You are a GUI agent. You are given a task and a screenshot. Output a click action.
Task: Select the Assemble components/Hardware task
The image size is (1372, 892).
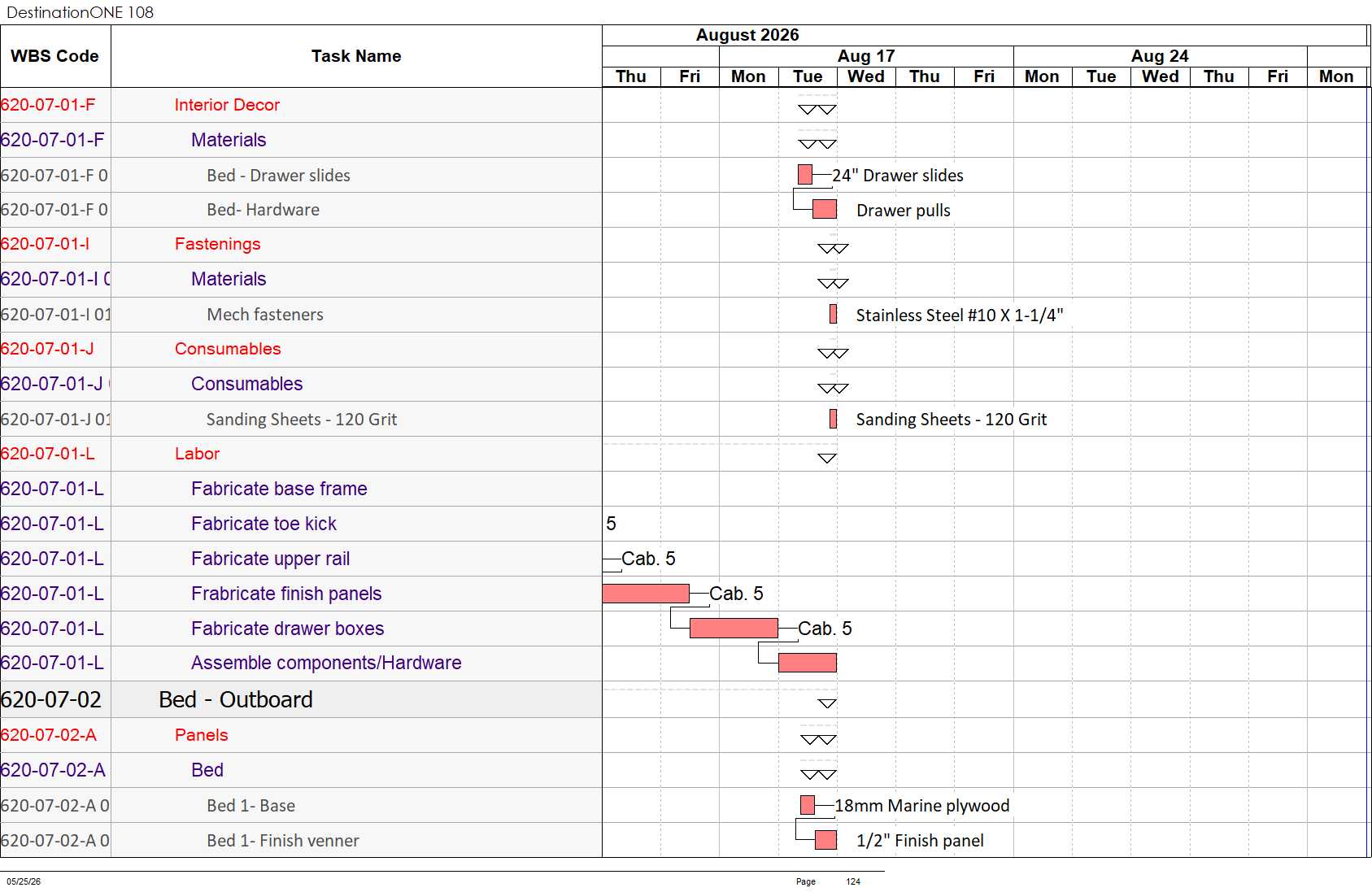326,663
